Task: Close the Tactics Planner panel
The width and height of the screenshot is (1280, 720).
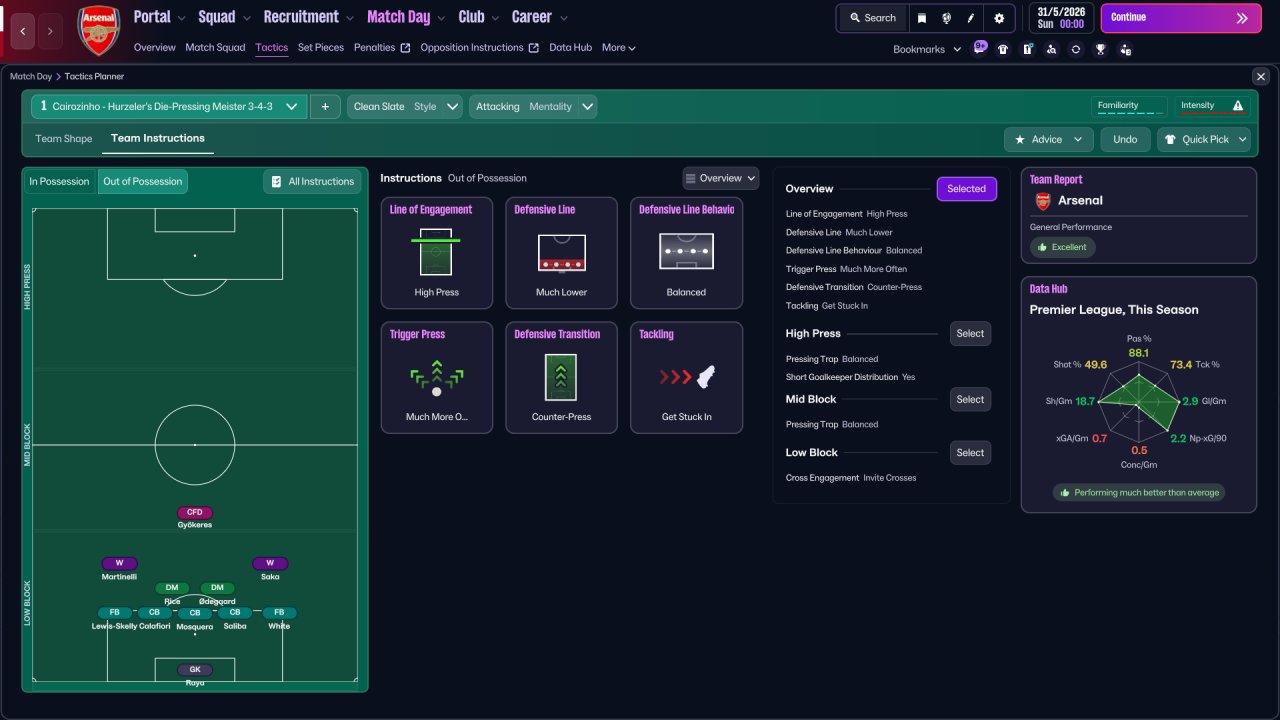Action: pyautogui.click(x=1260, y=76)
